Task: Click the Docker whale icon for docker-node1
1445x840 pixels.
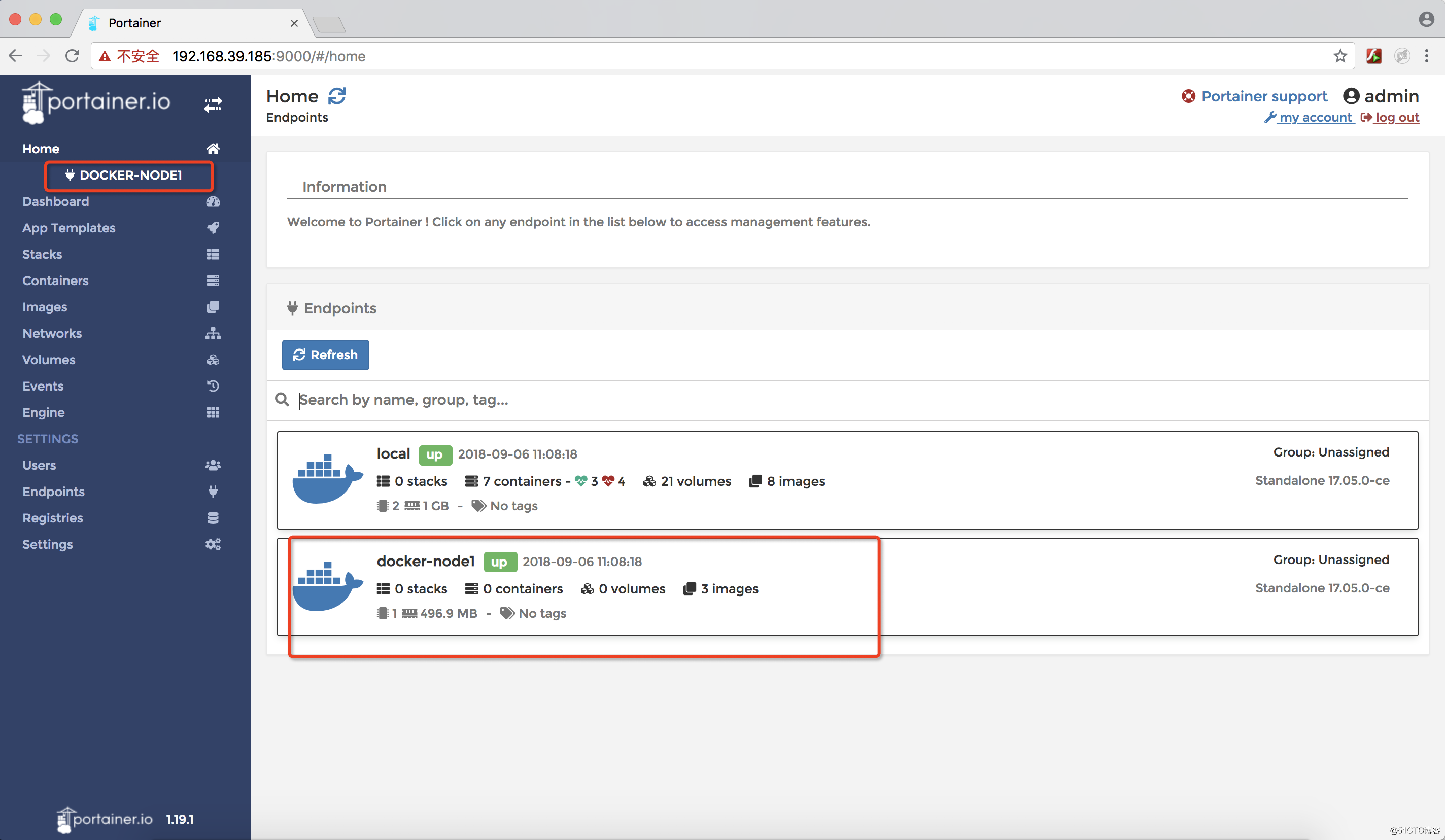Action: 327,586
